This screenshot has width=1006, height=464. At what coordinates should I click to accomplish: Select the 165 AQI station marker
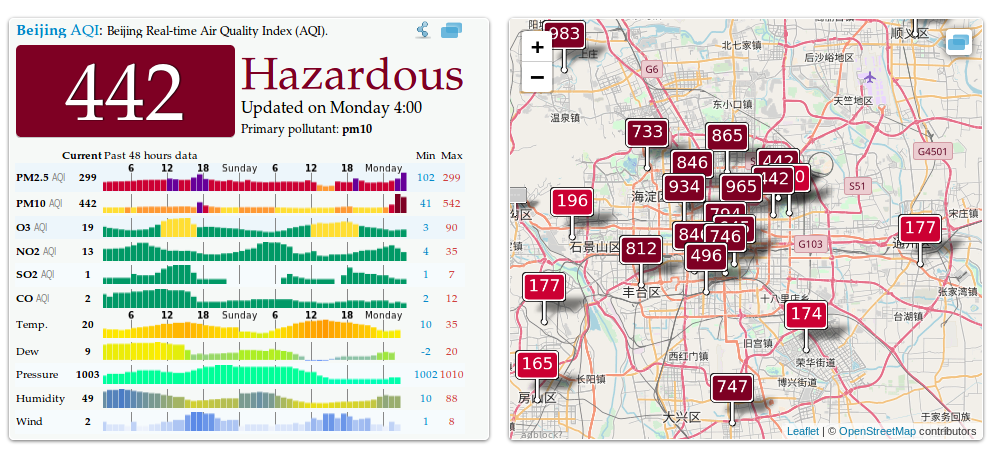(537, 365)
